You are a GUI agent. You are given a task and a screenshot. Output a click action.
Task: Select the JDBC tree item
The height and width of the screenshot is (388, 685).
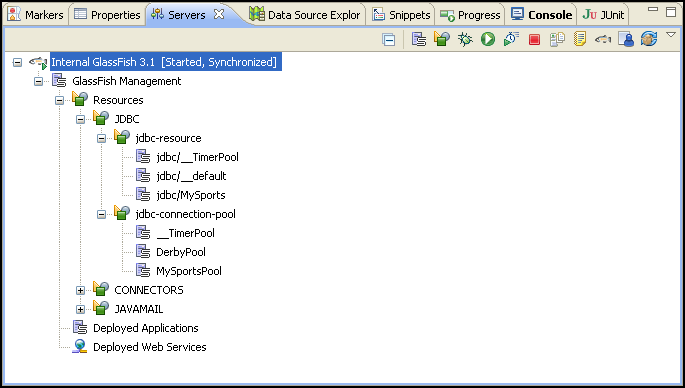(x=127, y=119)
